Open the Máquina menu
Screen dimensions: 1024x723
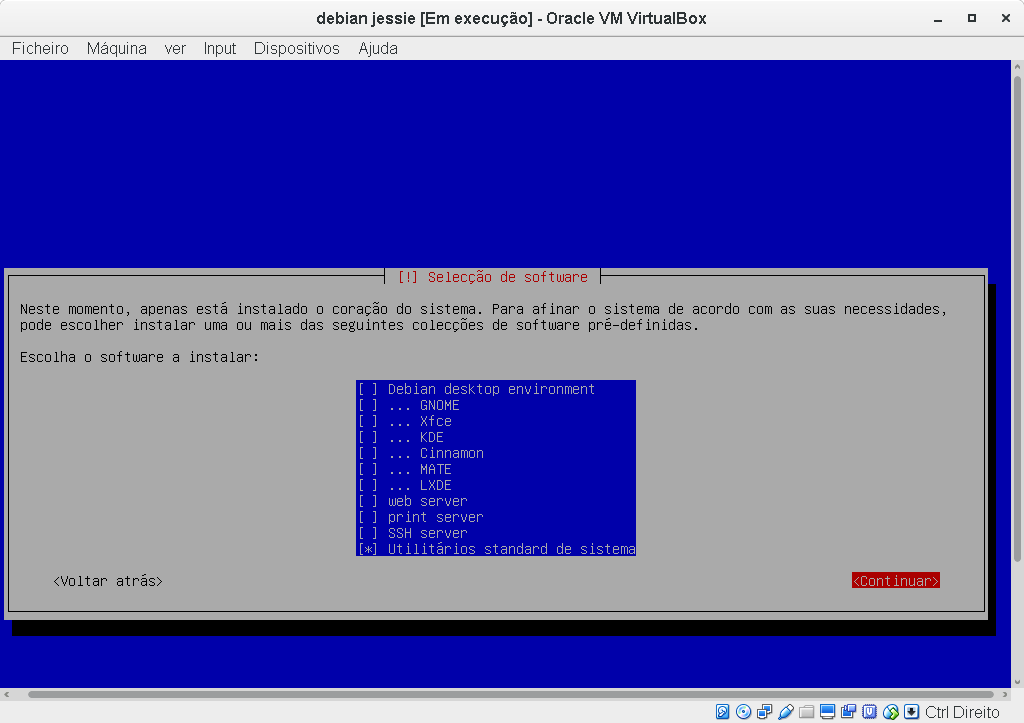tap(116, 48)
